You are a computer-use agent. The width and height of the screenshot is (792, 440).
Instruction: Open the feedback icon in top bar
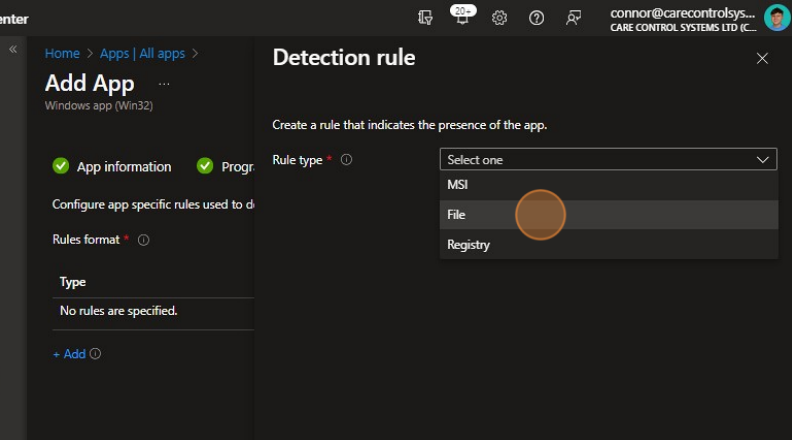[x=573, y=18]
